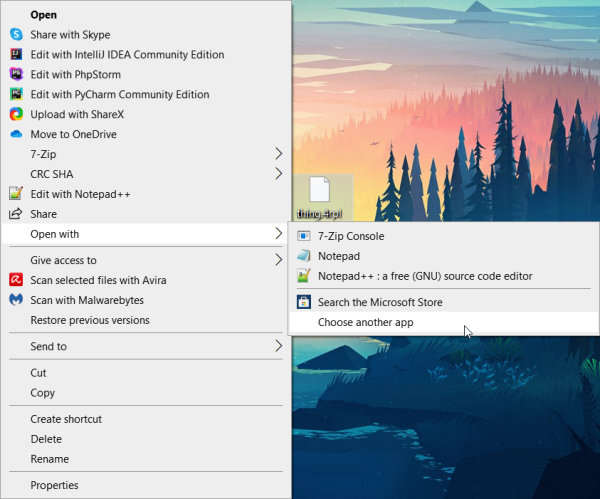Click the Open with menu entry
The height and width of the screenshot is (499, 600).
146,233
